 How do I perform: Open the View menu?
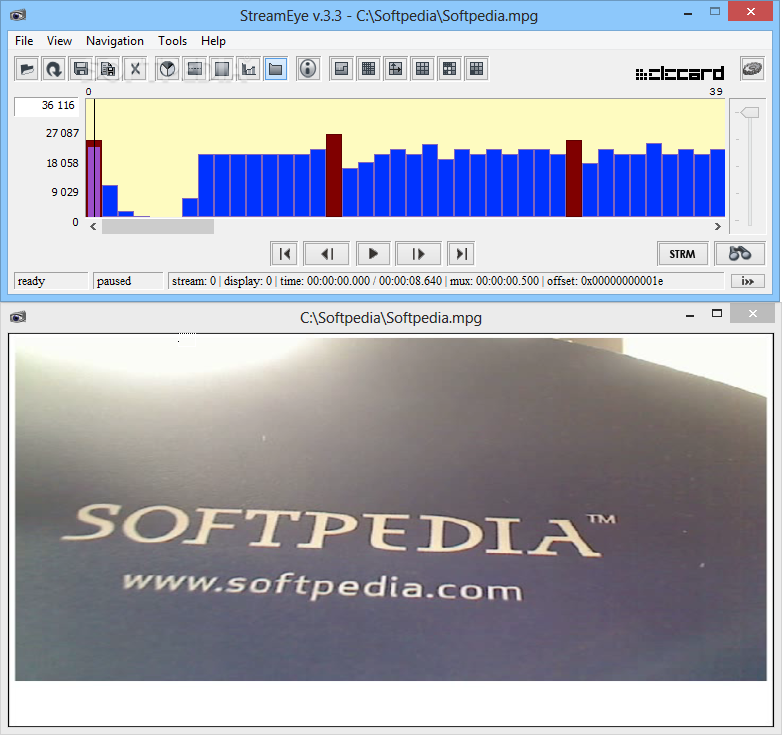click(59, 41)
